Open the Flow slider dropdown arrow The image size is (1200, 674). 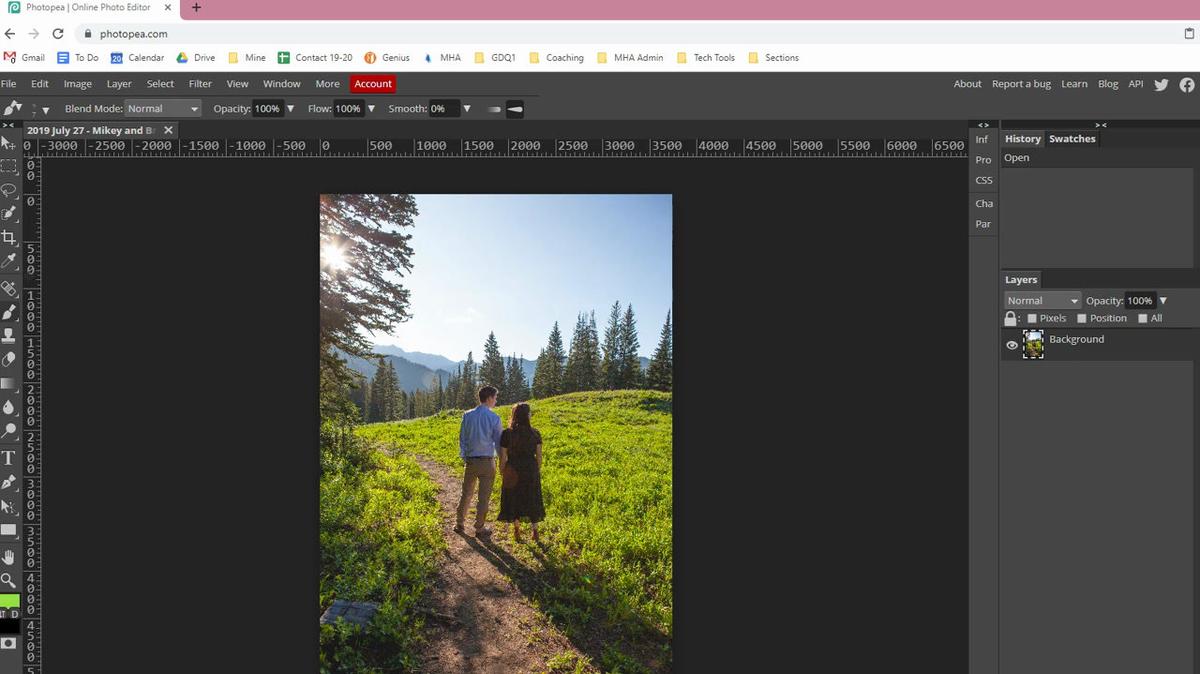371,109
